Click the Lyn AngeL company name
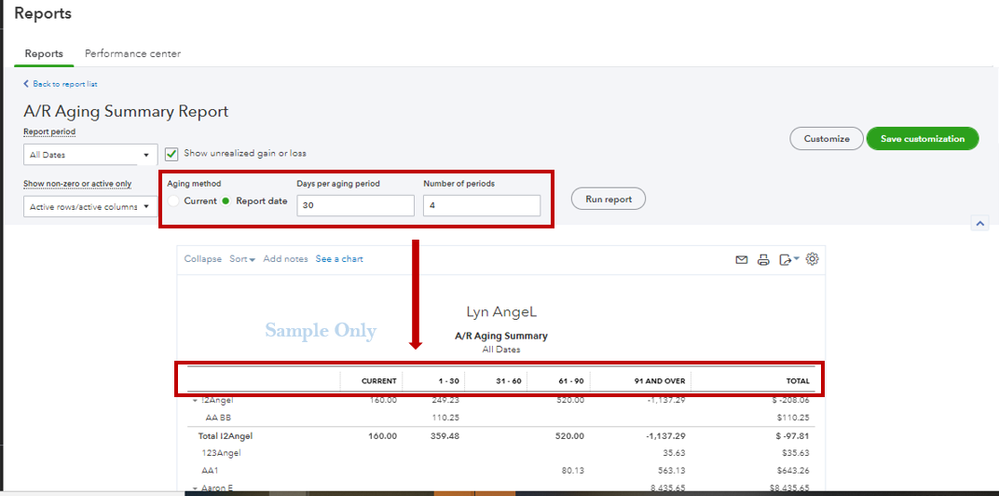Screen dimensions: 999x496 [501, 312]
